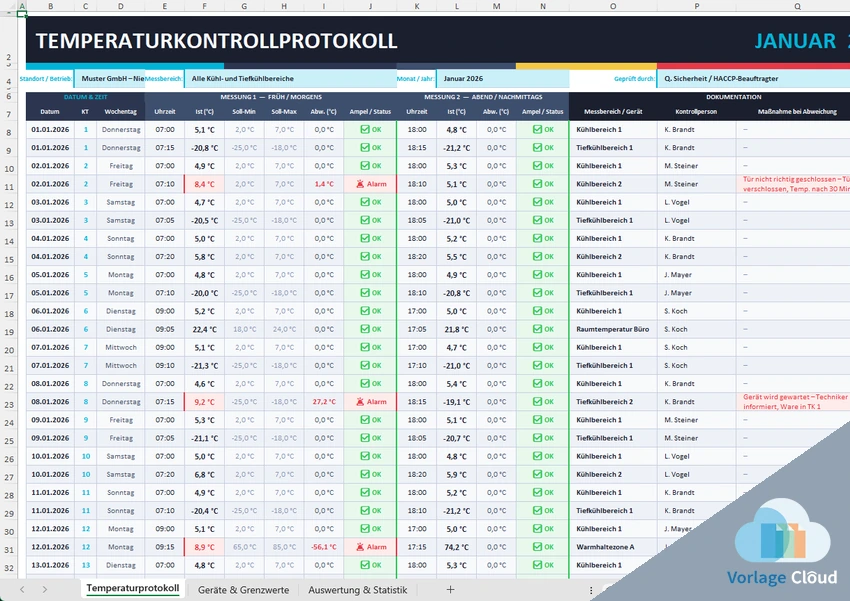Click the 85,0 °C Soll-Max value
The image size is (850, 601).
click(x=284, y=547)
